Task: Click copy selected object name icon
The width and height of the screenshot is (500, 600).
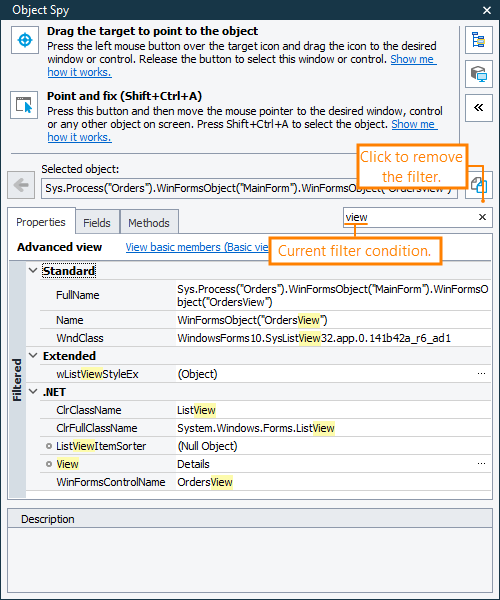Action: (x=479, y=186)
